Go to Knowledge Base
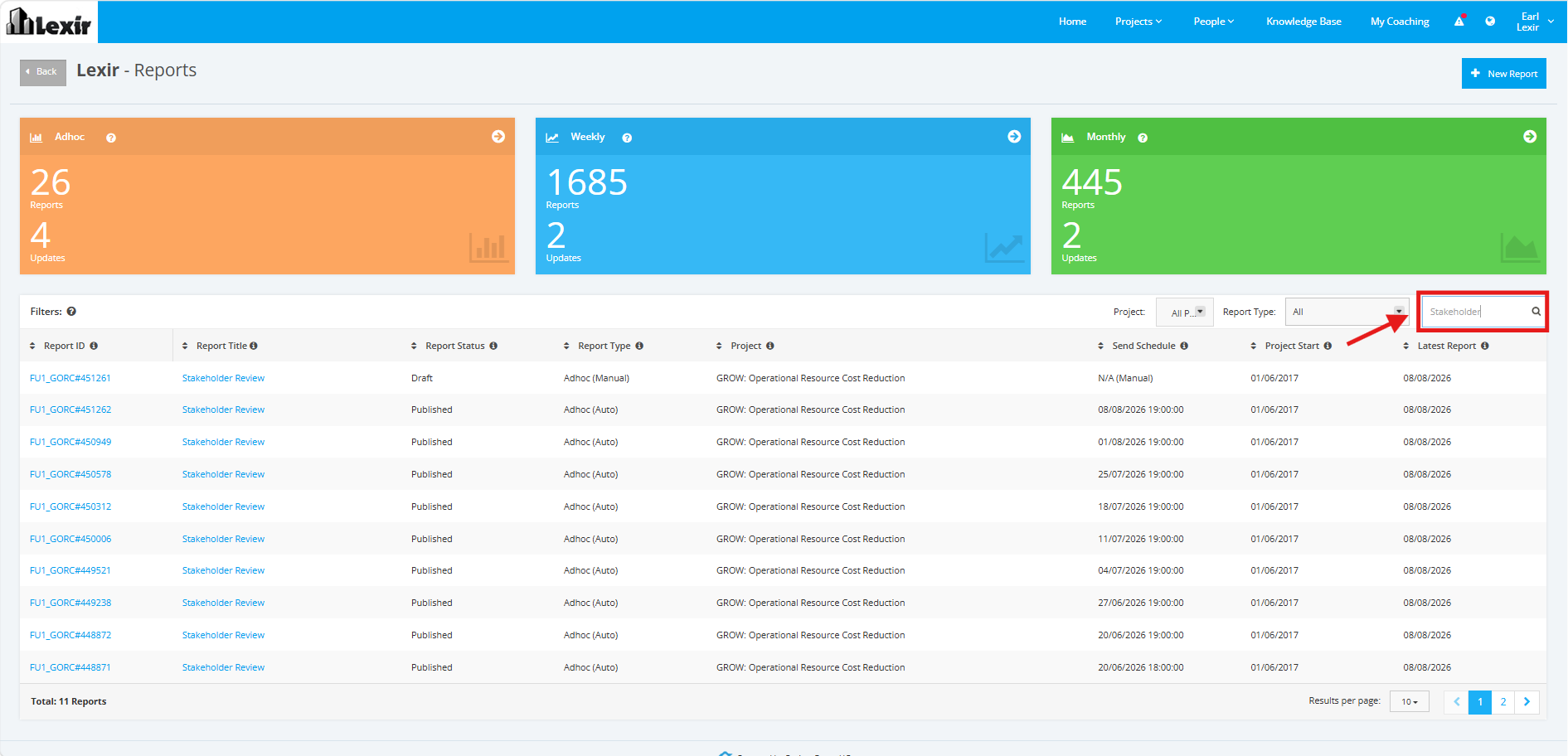 (1303, 22)
